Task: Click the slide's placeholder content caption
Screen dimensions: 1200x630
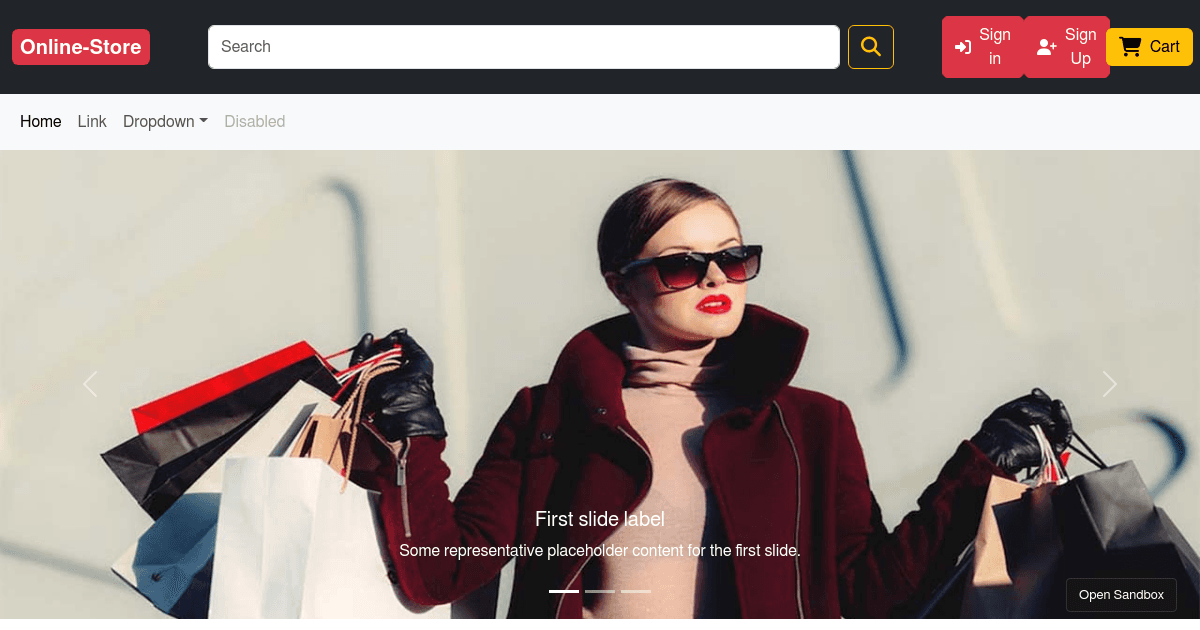Action: (x=600, y=550)
